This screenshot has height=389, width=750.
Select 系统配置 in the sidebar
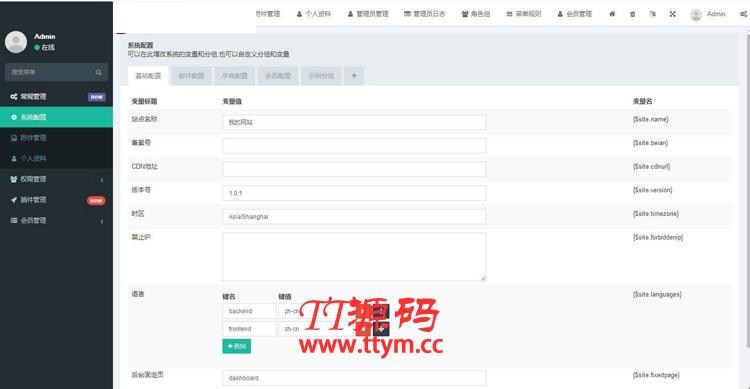[56, 117]
